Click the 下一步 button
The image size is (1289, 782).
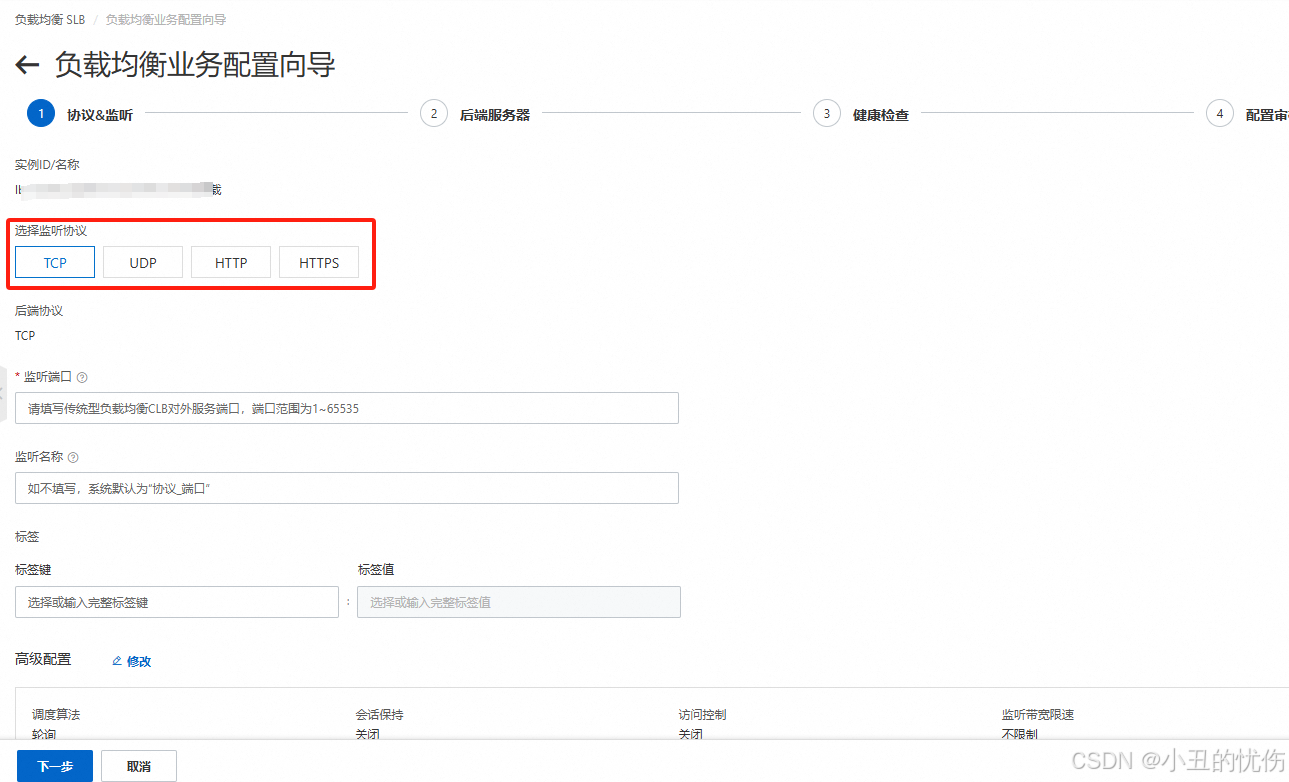55,766
